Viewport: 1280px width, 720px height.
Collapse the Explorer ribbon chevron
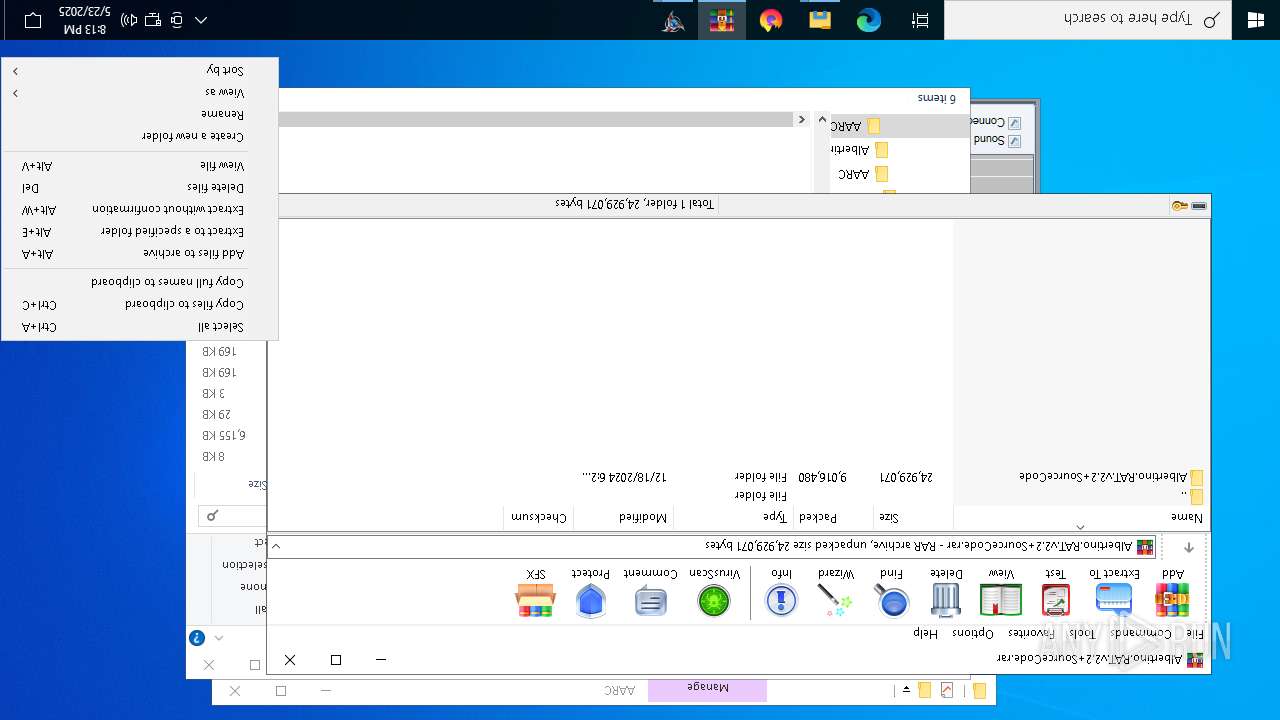(x=219, y=637)
